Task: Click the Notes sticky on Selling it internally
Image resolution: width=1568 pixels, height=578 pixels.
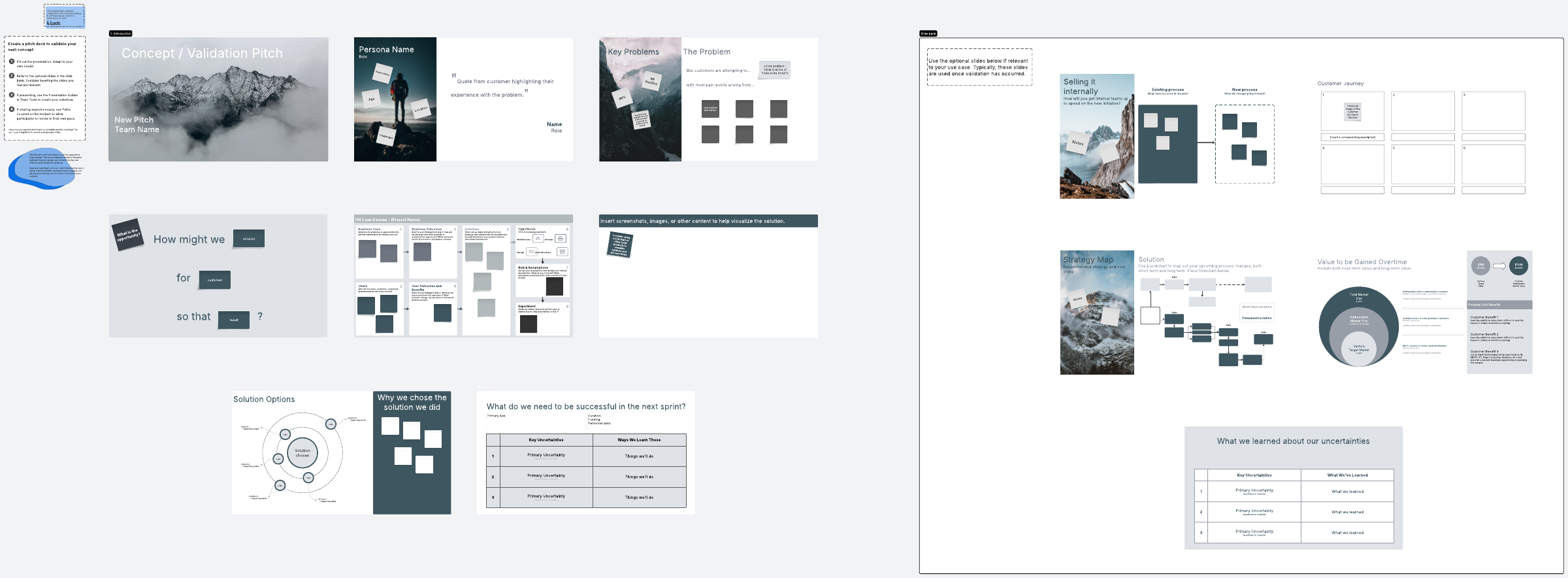Action: [x=1077, y=143]
